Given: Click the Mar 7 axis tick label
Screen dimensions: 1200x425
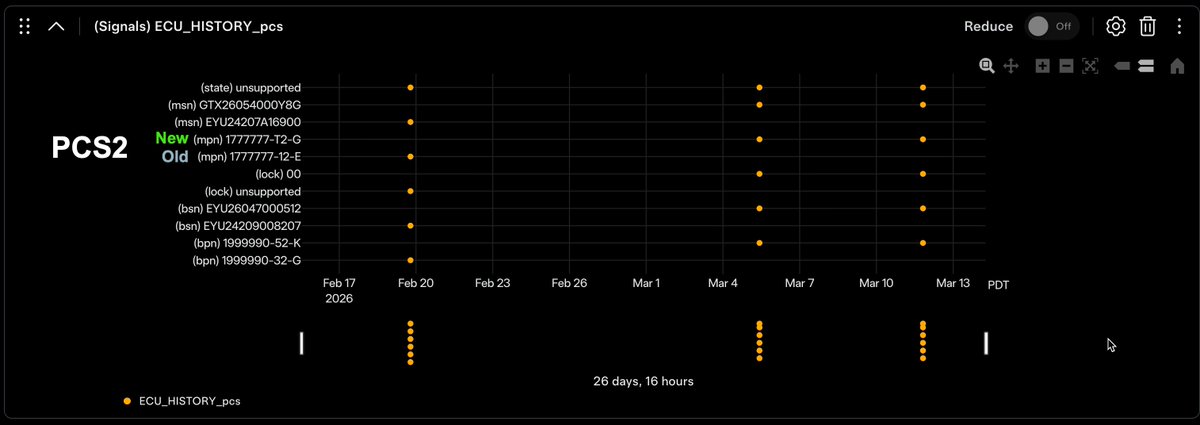Looking at the screenshot, I should [799, 283].
